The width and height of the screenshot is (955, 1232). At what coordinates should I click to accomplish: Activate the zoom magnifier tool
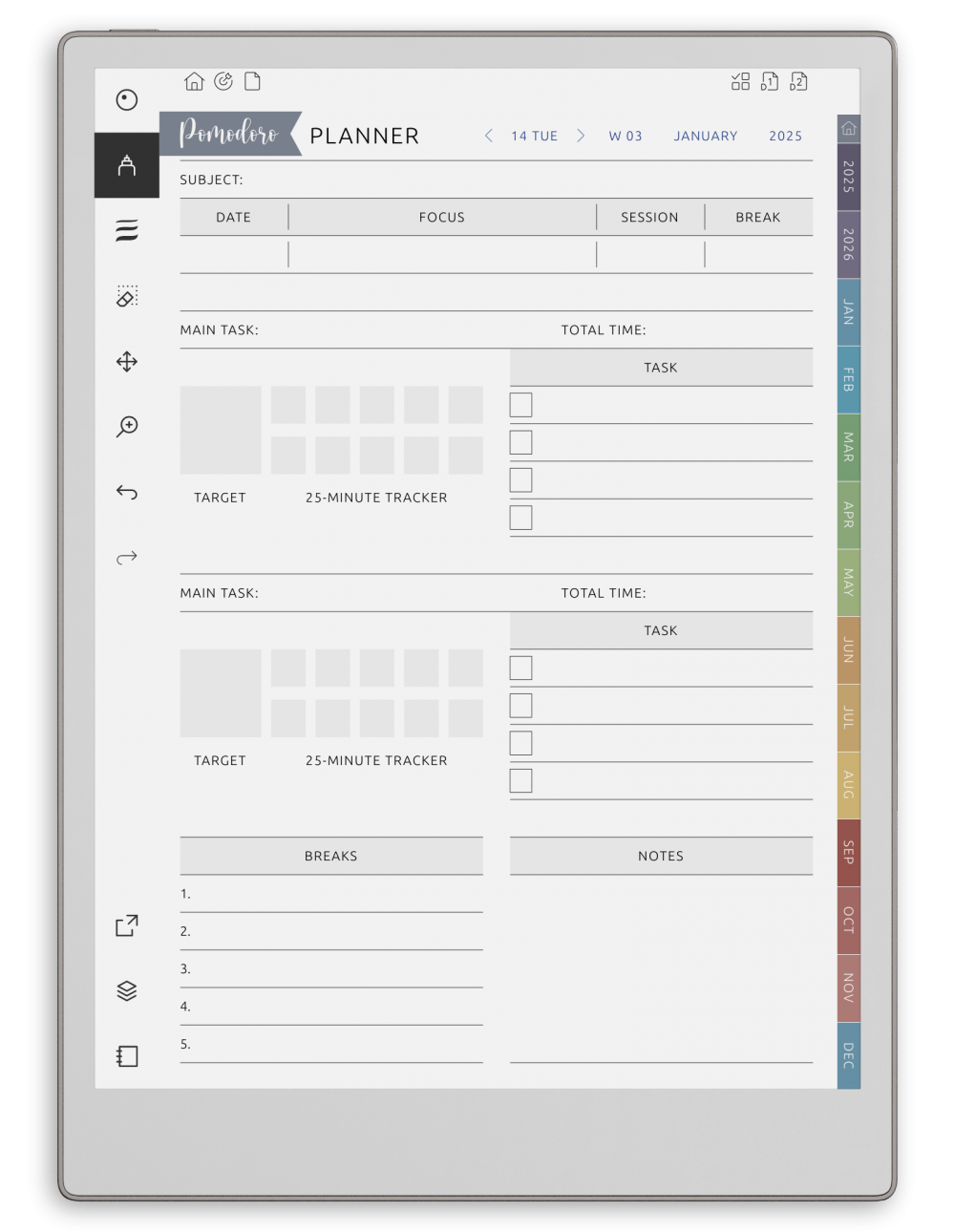[127, 426]
